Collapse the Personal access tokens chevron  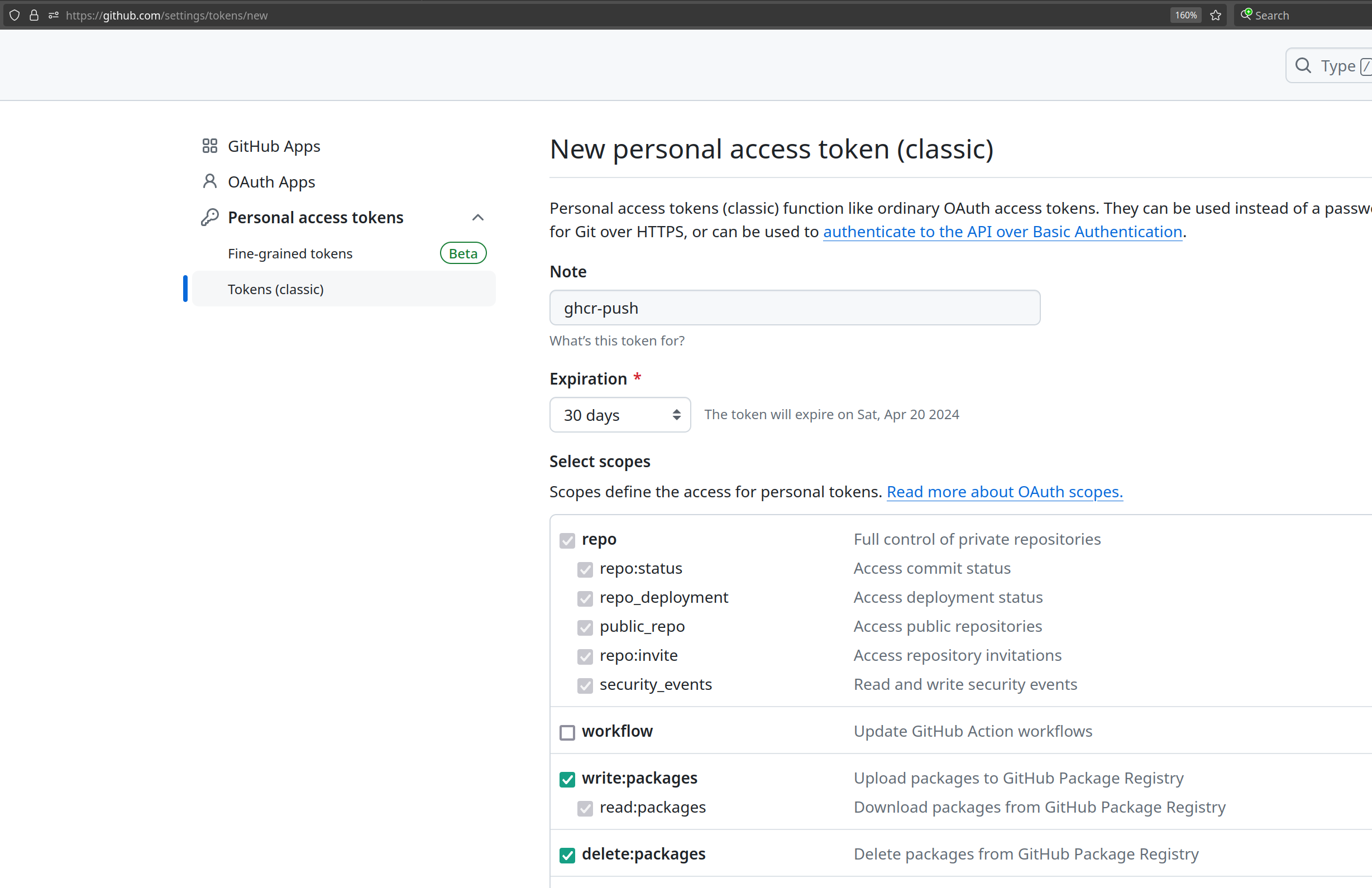point(477,217)
